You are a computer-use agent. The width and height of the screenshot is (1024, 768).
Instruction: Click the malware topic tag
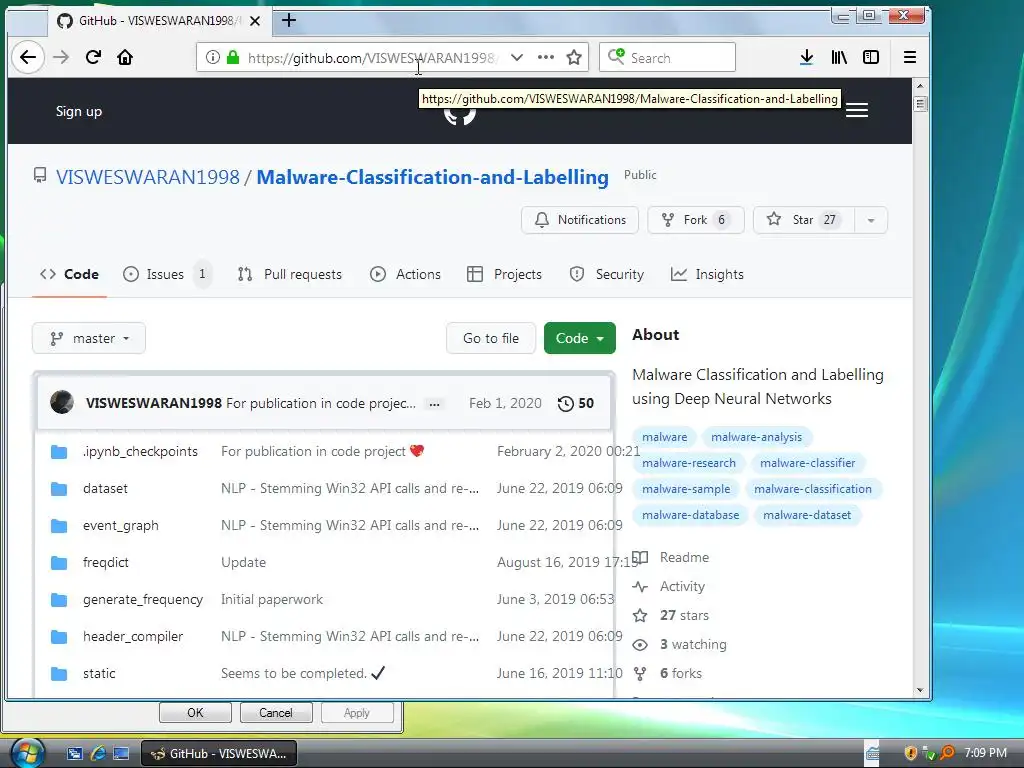(664, 437)
